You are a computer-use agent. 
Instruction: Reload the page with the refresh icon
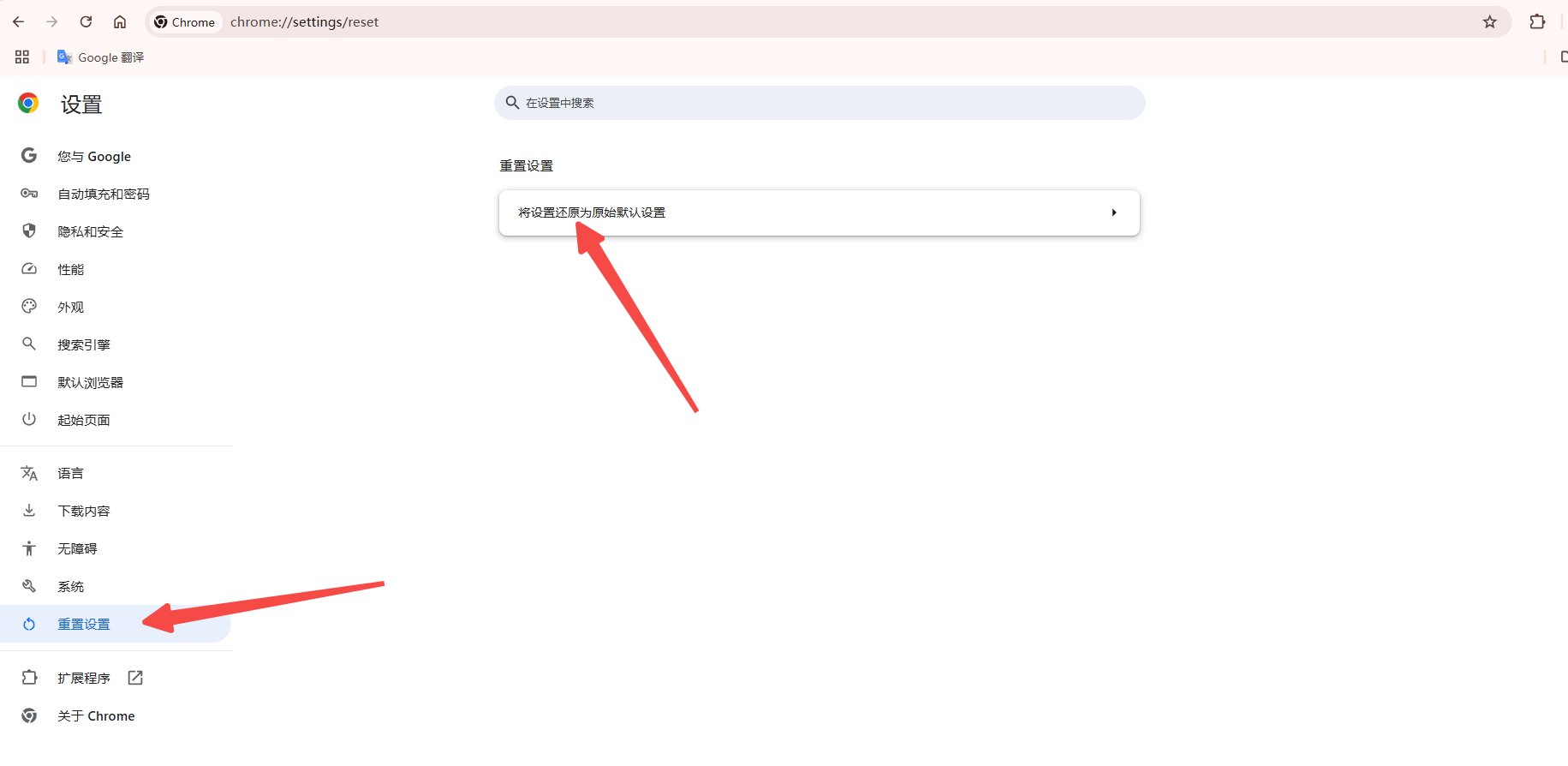click(86, 21)
